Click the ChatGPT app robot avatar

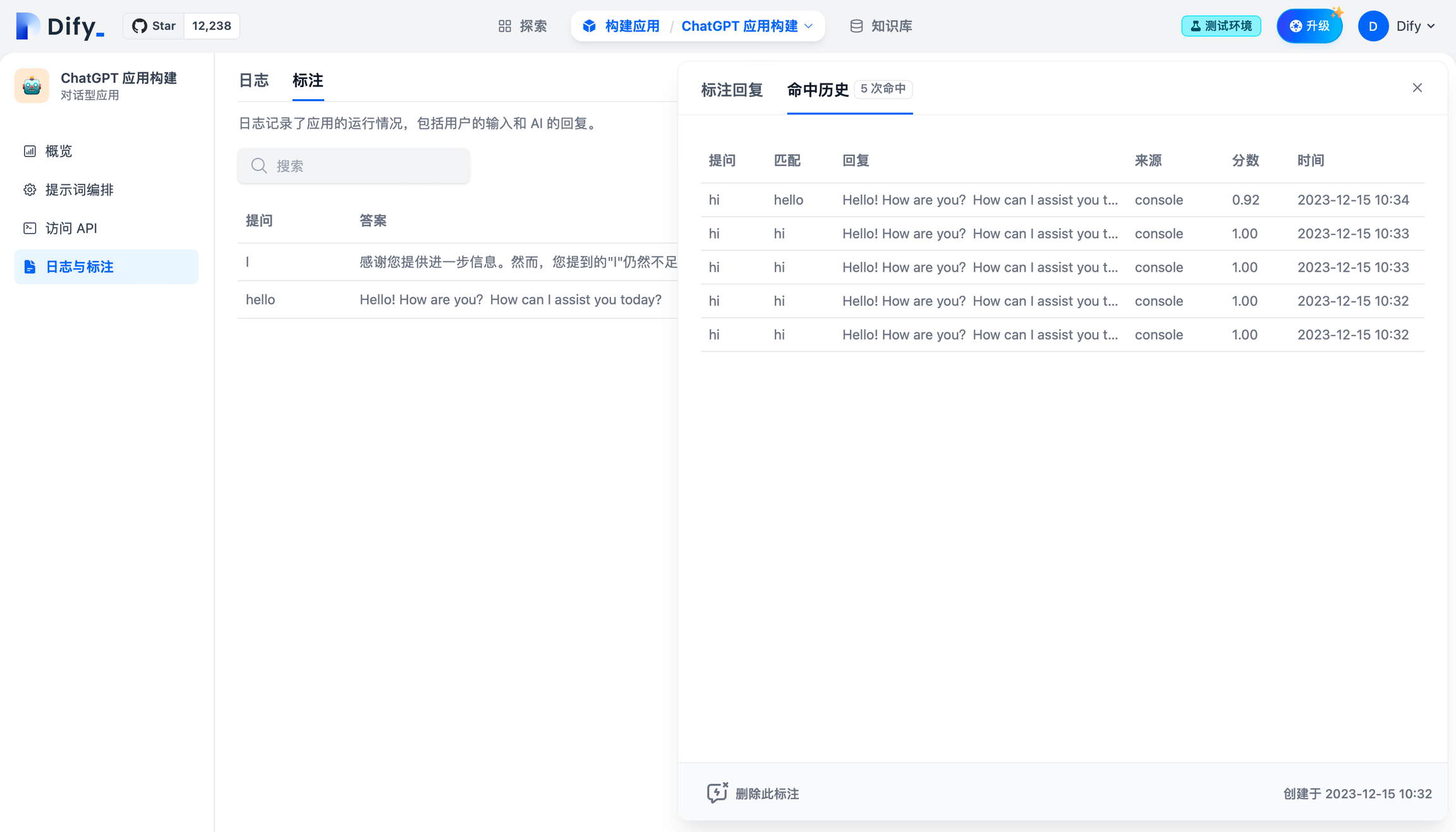click(x=32, y=85)
